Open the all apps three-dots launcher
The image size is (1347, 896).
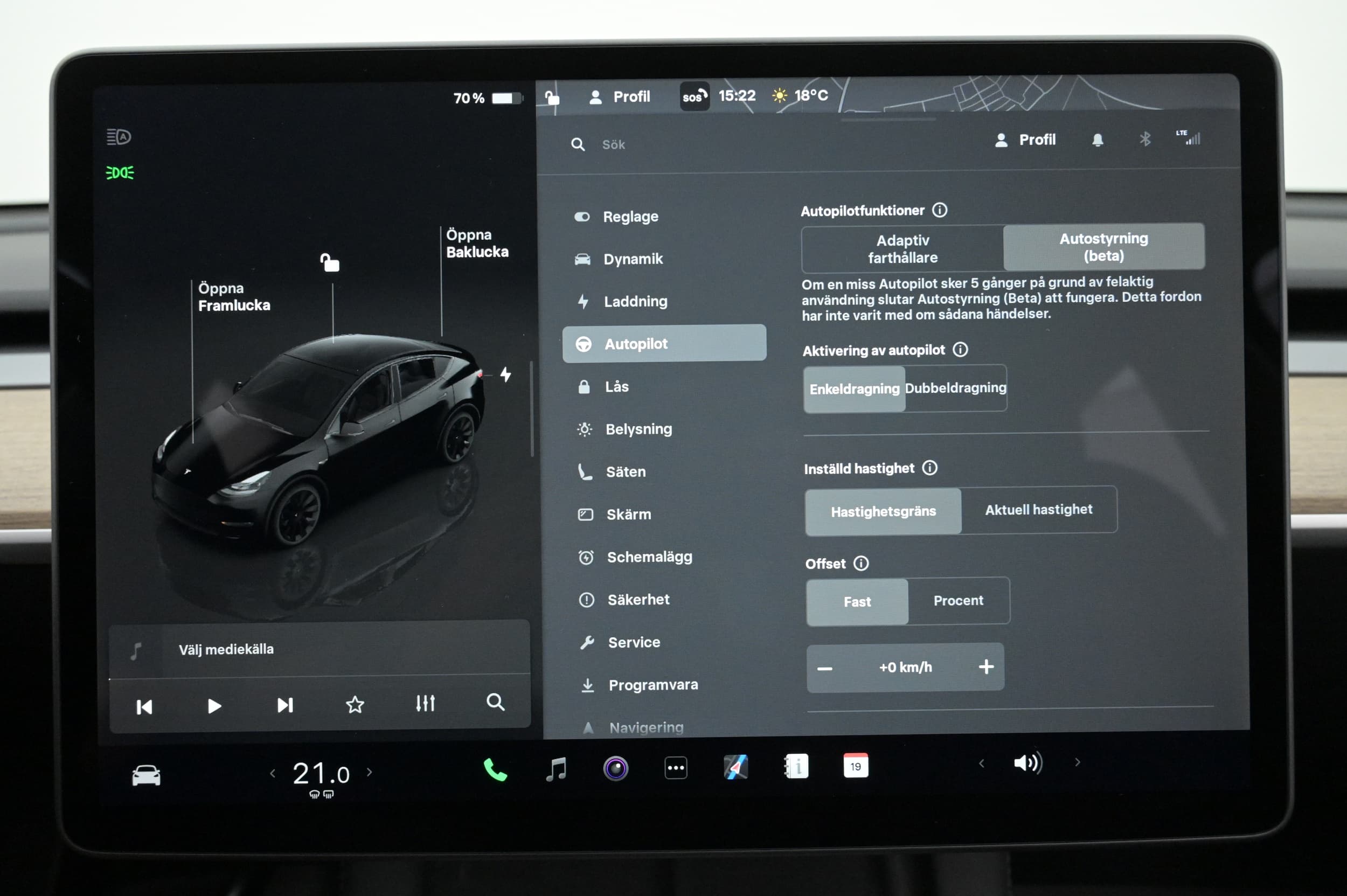click(x=676, y=768)
